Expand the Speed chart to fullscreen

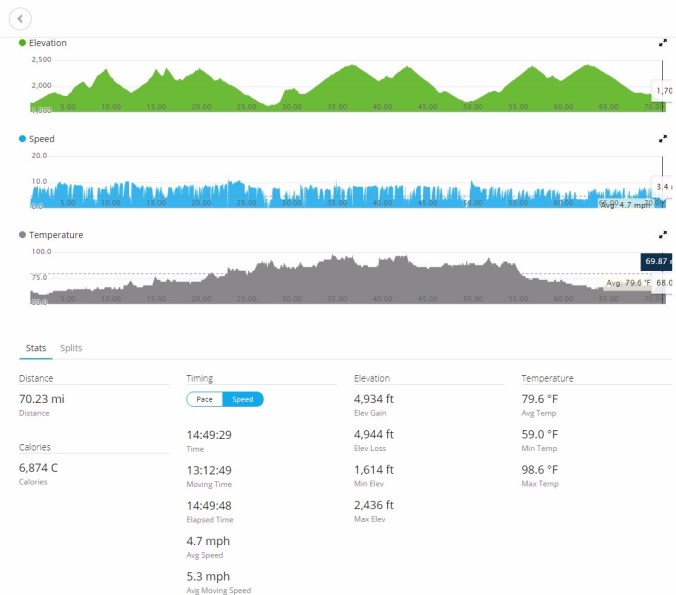tap(663, 139)
